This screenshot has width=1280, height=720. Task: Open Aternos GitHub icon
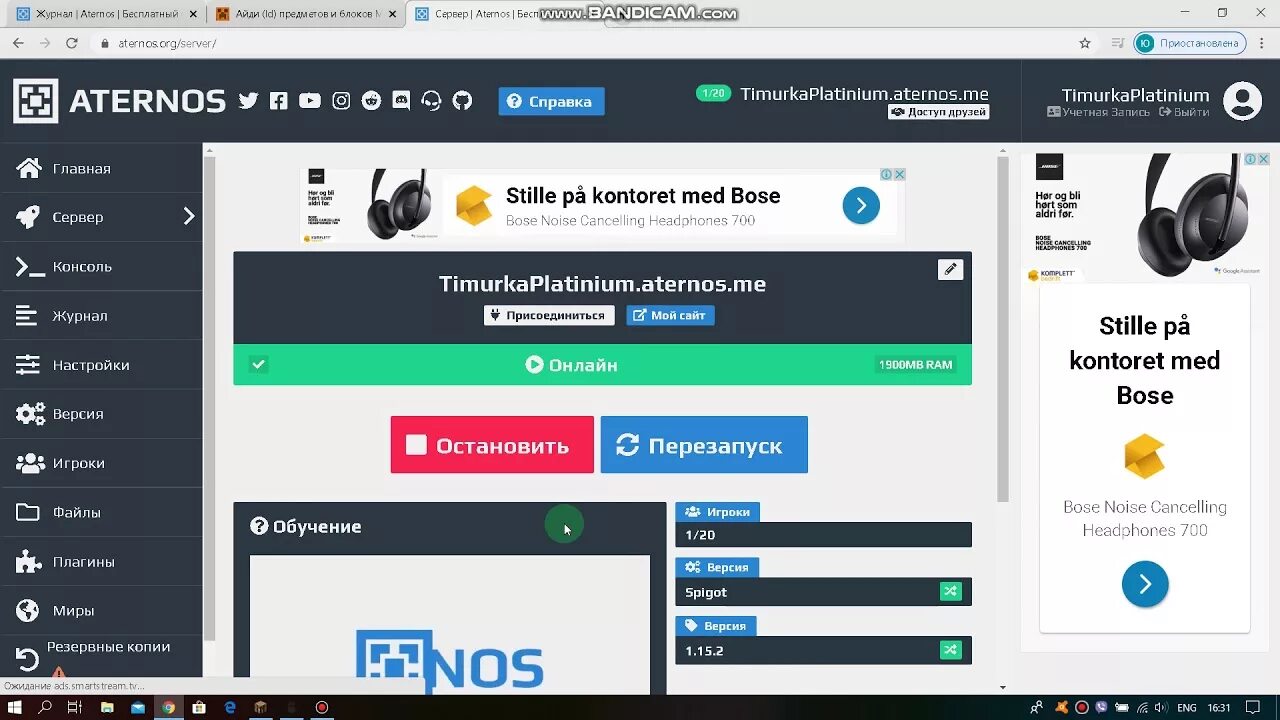point(462,101)
